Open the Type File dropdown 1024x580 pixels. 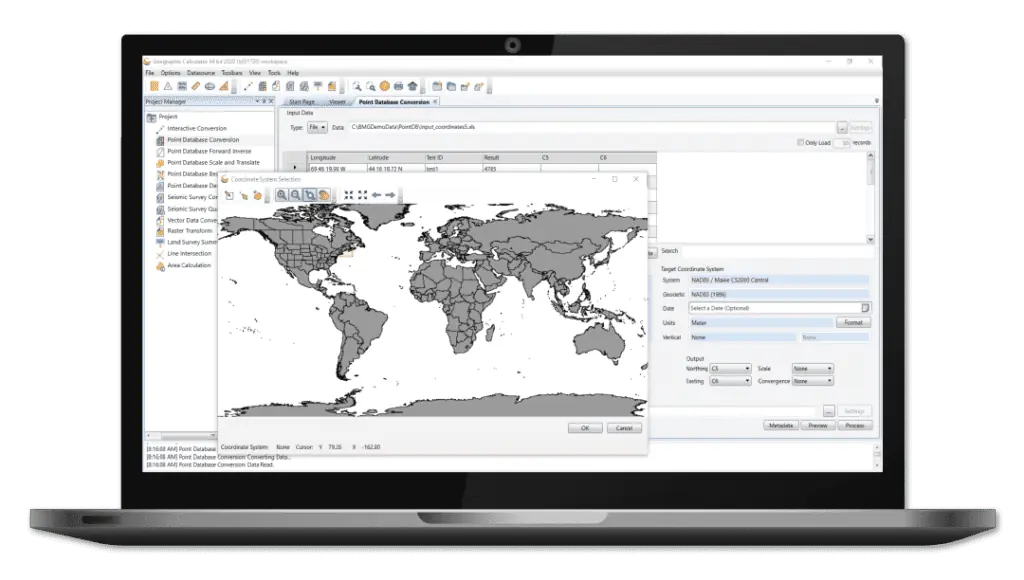(x=317, y=127)
